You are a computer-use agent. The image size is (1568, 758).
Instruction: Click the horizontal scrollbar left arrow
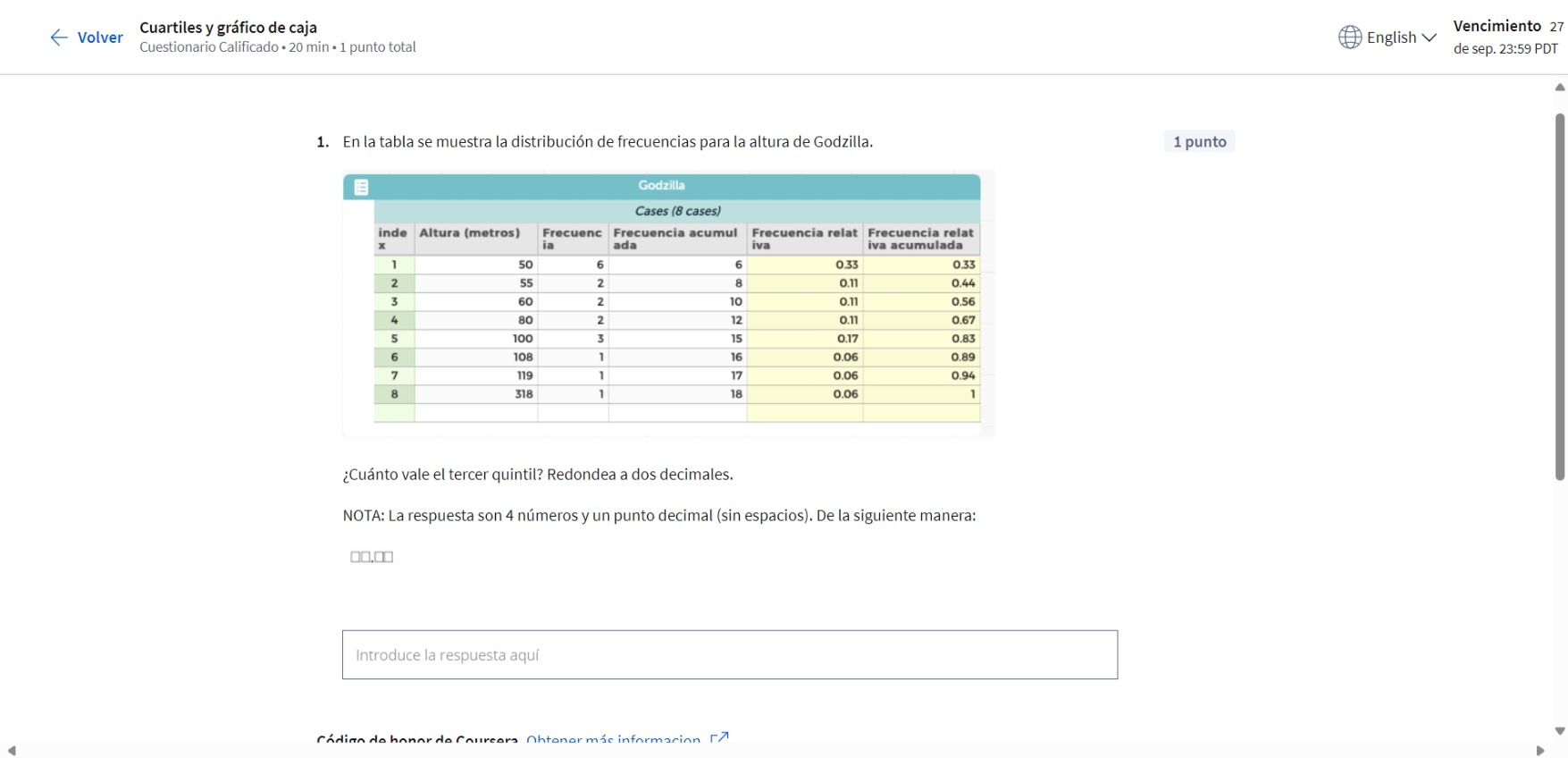[x=12, y=751]
